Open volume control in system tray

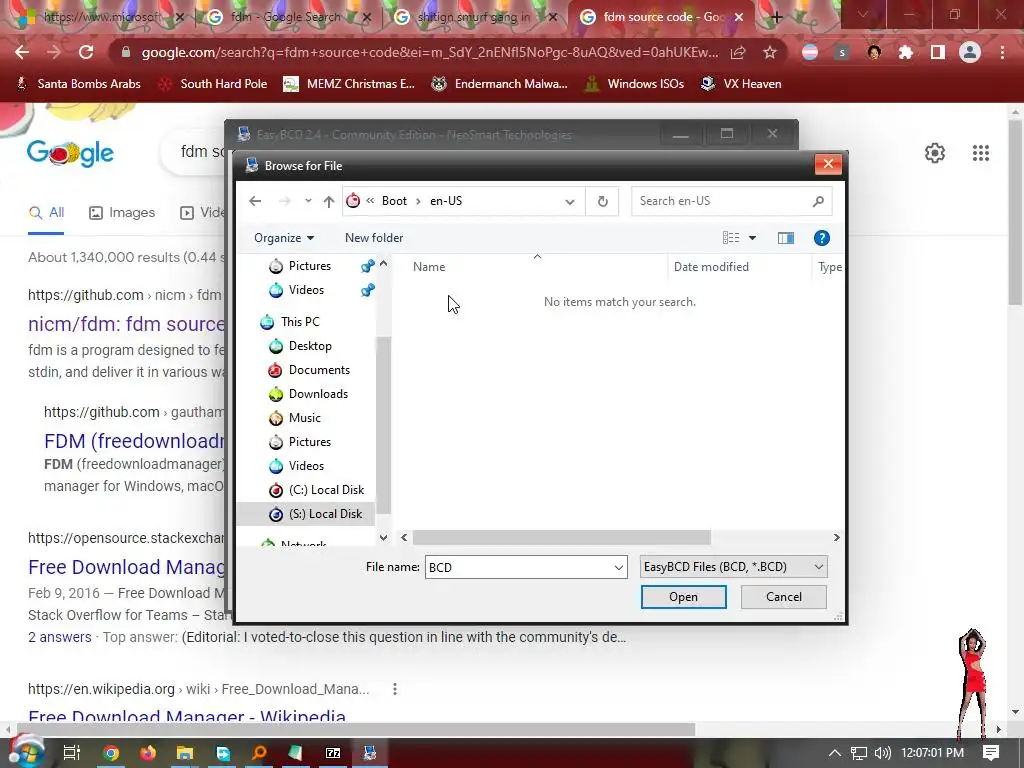pyautogui.click(x=882, y=753)
